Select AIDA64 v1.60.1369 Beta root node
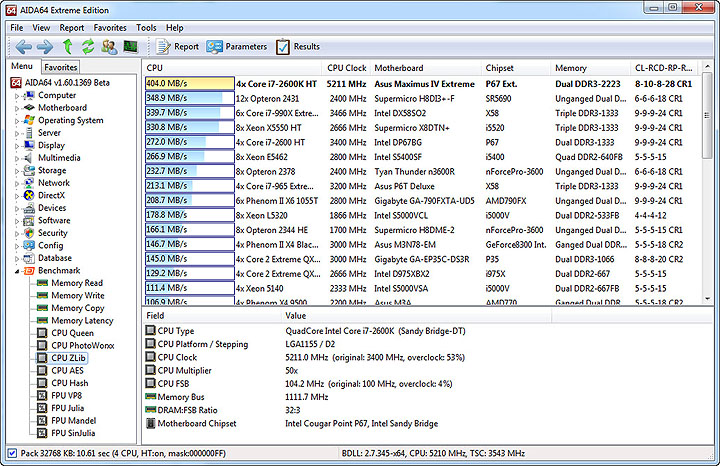 [67, 83]
